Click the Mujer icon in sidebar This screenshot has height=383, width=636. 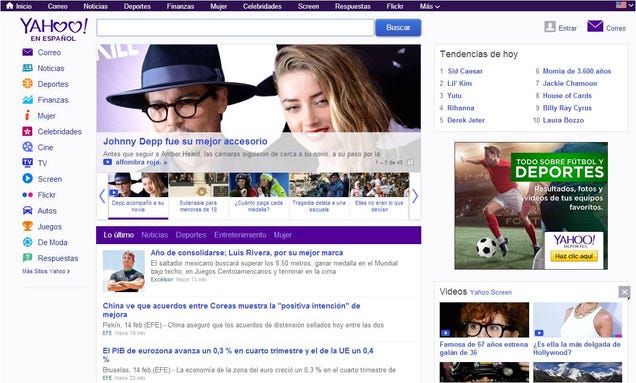click(x=27, y=116)
